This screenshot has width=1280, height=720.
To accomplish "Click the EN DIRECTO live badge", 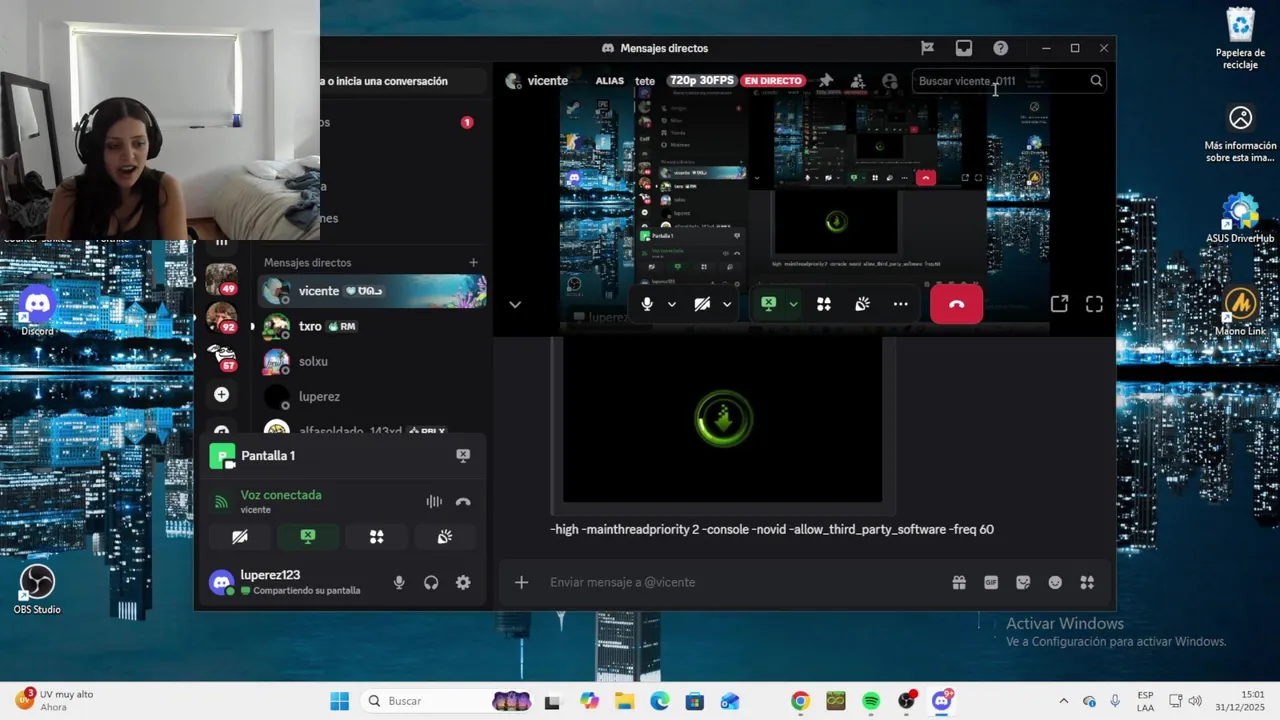I will click(773, 81).
